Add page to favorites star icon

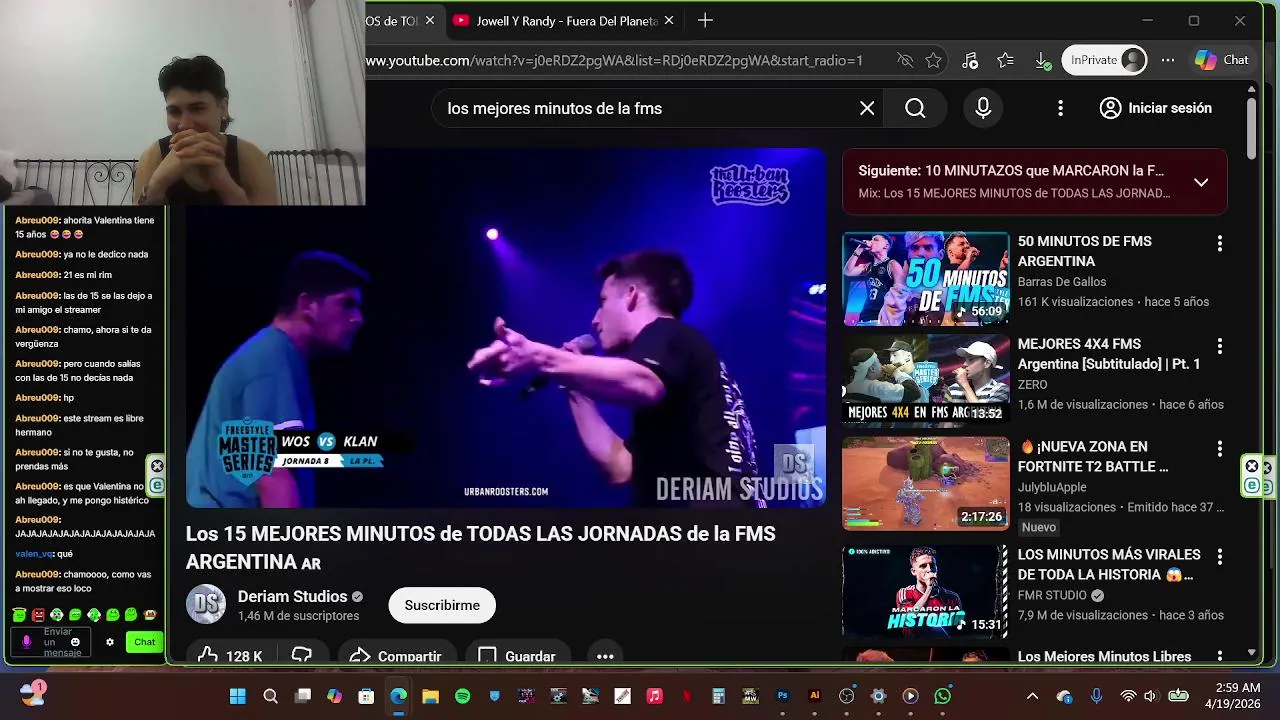[x=933, y=60]
